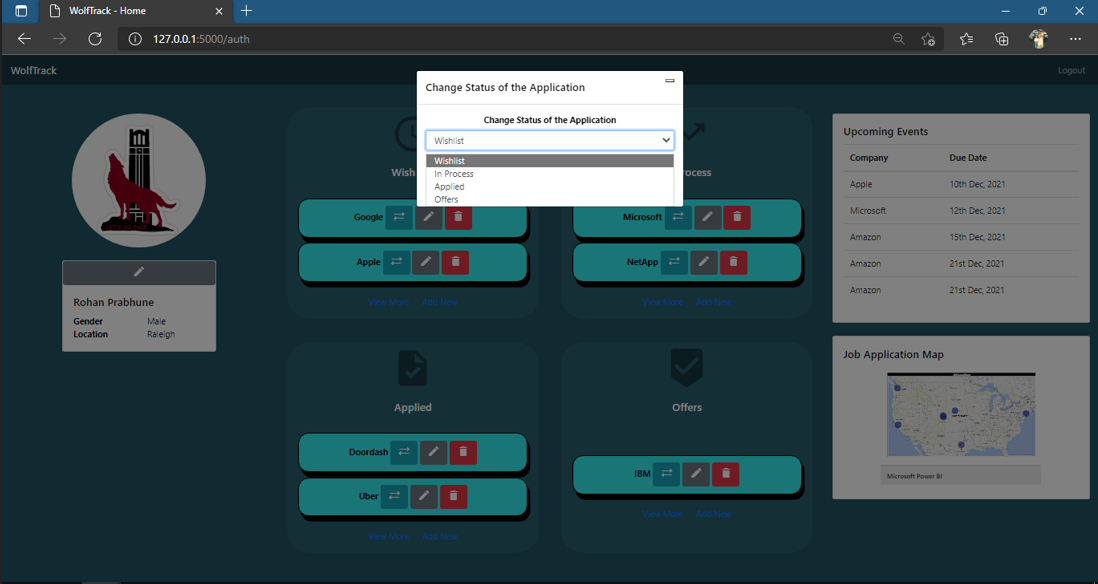The image size is (1098, 584).
Task: Edit the Uber application entry
Action: point(424,496)
